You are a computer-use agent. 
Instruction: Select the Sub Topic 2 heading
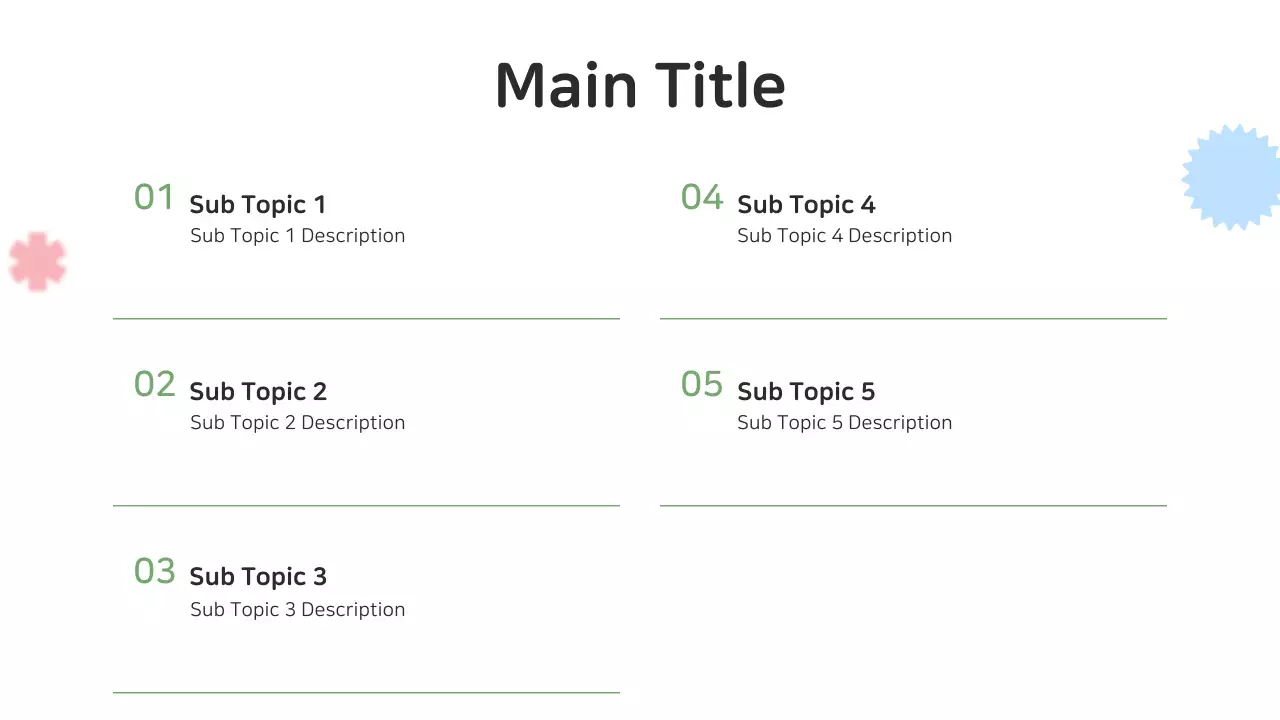coord(257,392)
